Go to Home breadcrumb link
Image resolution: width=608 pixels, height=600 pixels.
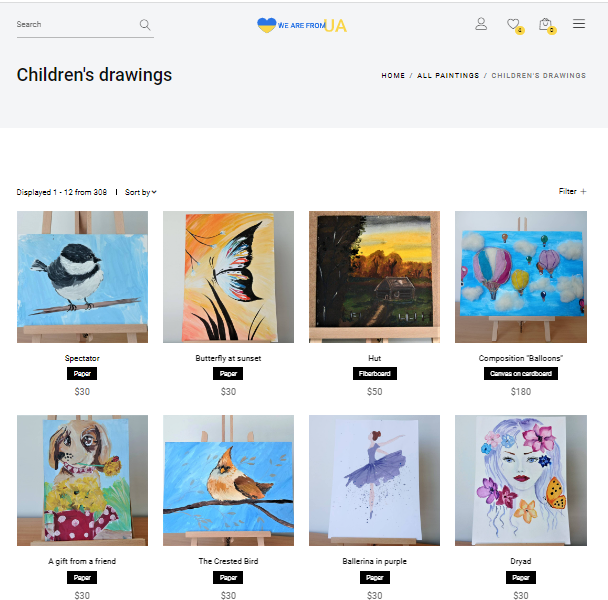393,76
